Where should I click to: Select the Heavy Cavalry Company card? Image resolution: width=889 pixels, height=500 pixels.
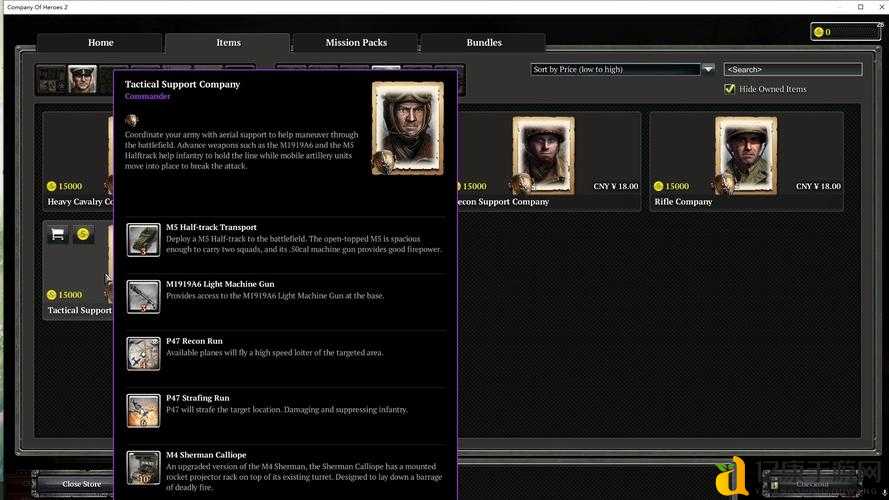click(x=78, y=161)
